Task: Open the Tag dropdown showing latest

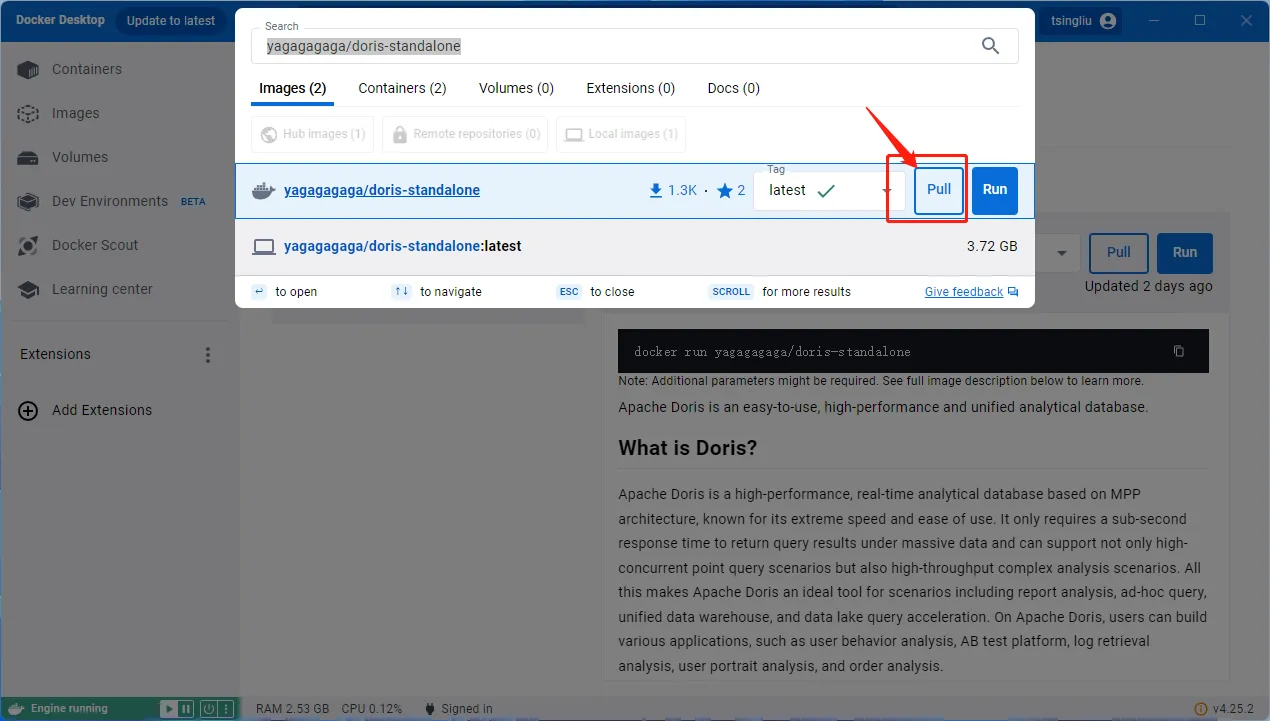Action: coord(829,190)
